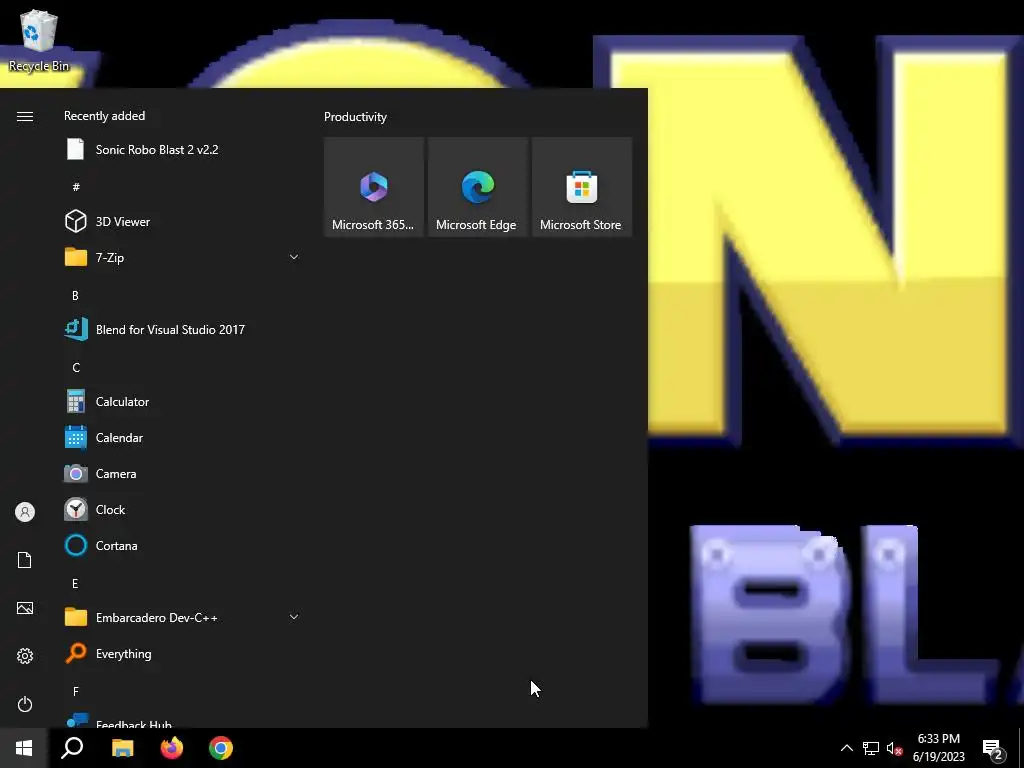This screenshot has height=768, width=1024.
Task: Launch Blend for Visual Studio 2017
Action: tap(182, 330)
